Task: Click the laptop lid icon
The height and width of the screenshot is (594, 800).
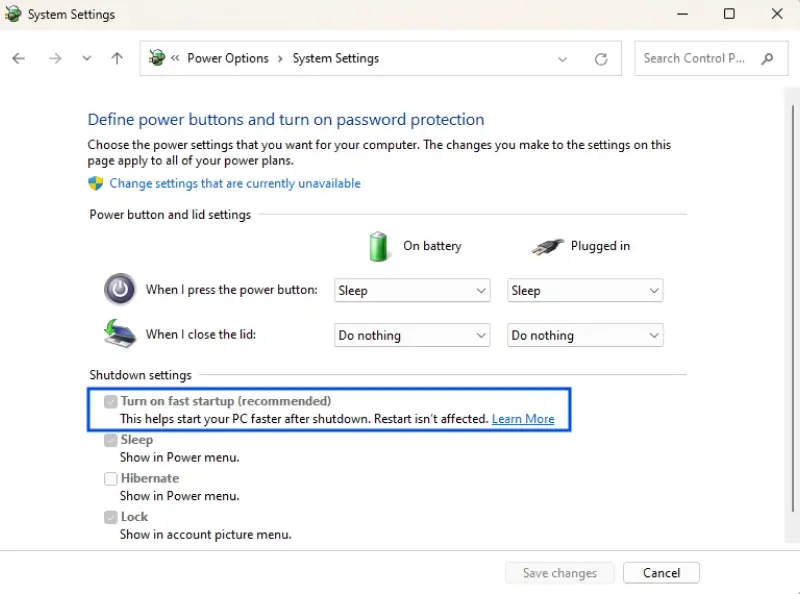Action: point(120,333)
